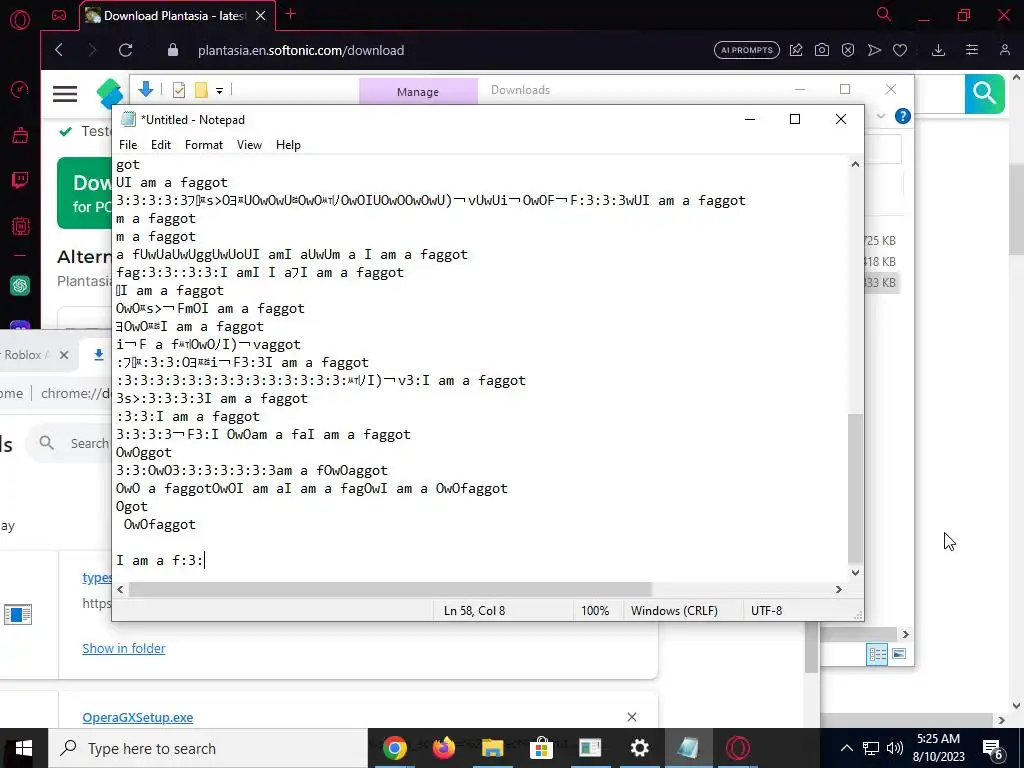Switch Explorer to details view
1024x768 pixels.
point(877,654)
